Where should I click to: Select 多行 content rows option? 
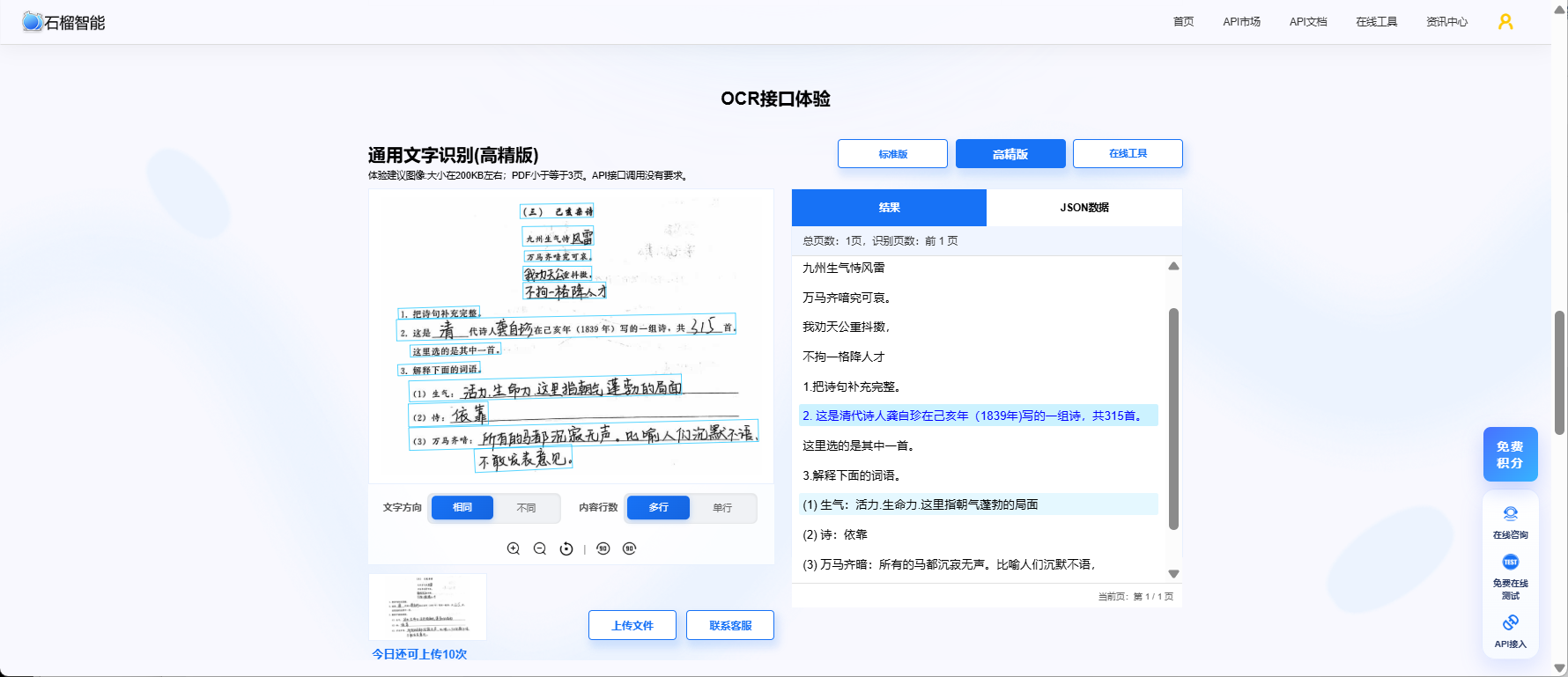tap(658, 507)
